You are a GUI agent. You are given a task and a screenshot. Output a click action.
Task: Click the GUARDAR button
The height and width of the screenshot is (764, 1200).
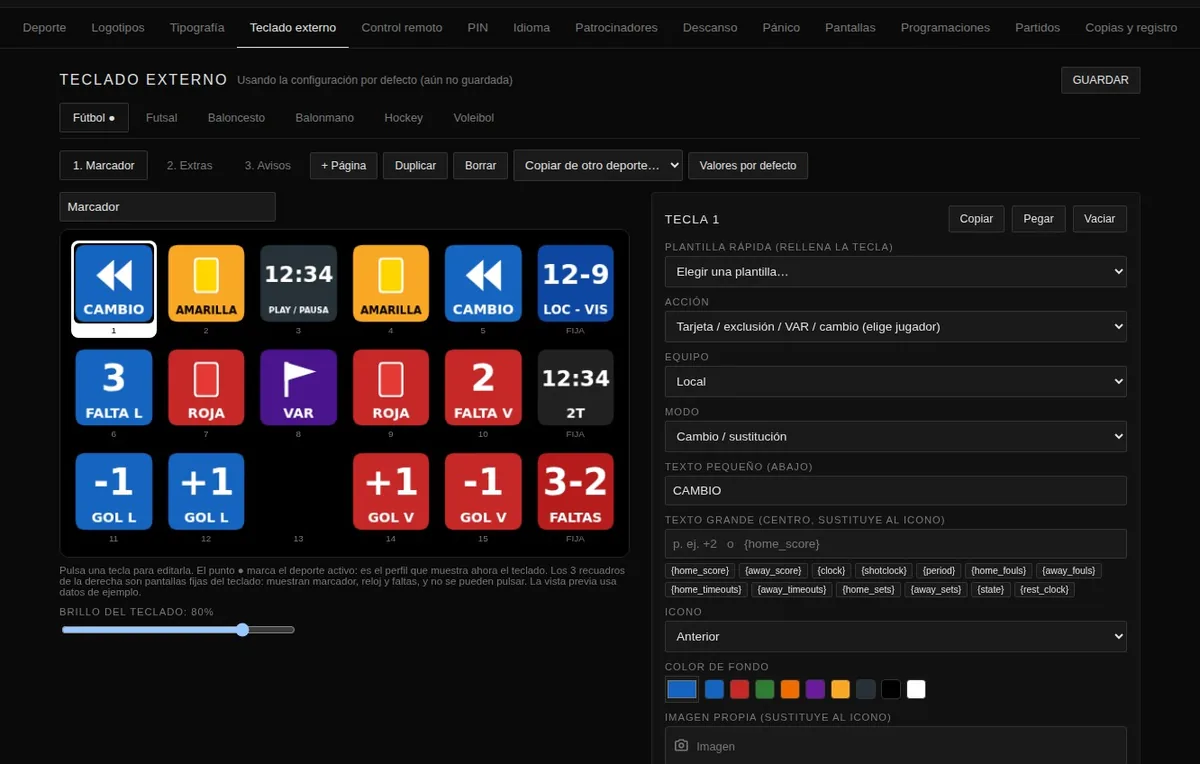[x=1100, y=80]
